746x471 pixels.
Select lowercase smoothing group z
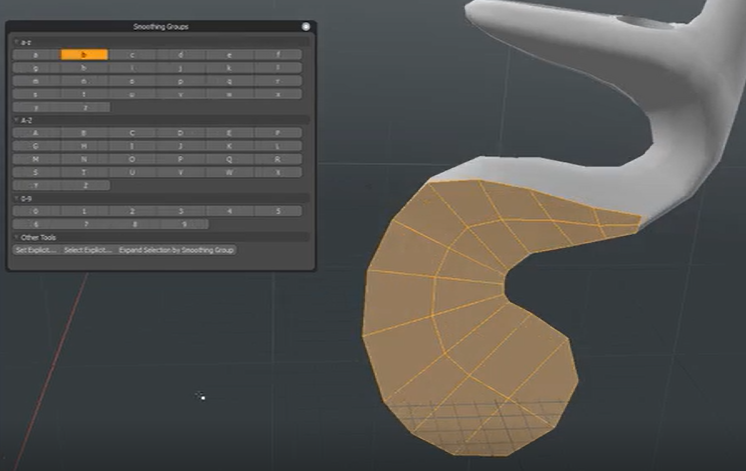coord(84,107)
